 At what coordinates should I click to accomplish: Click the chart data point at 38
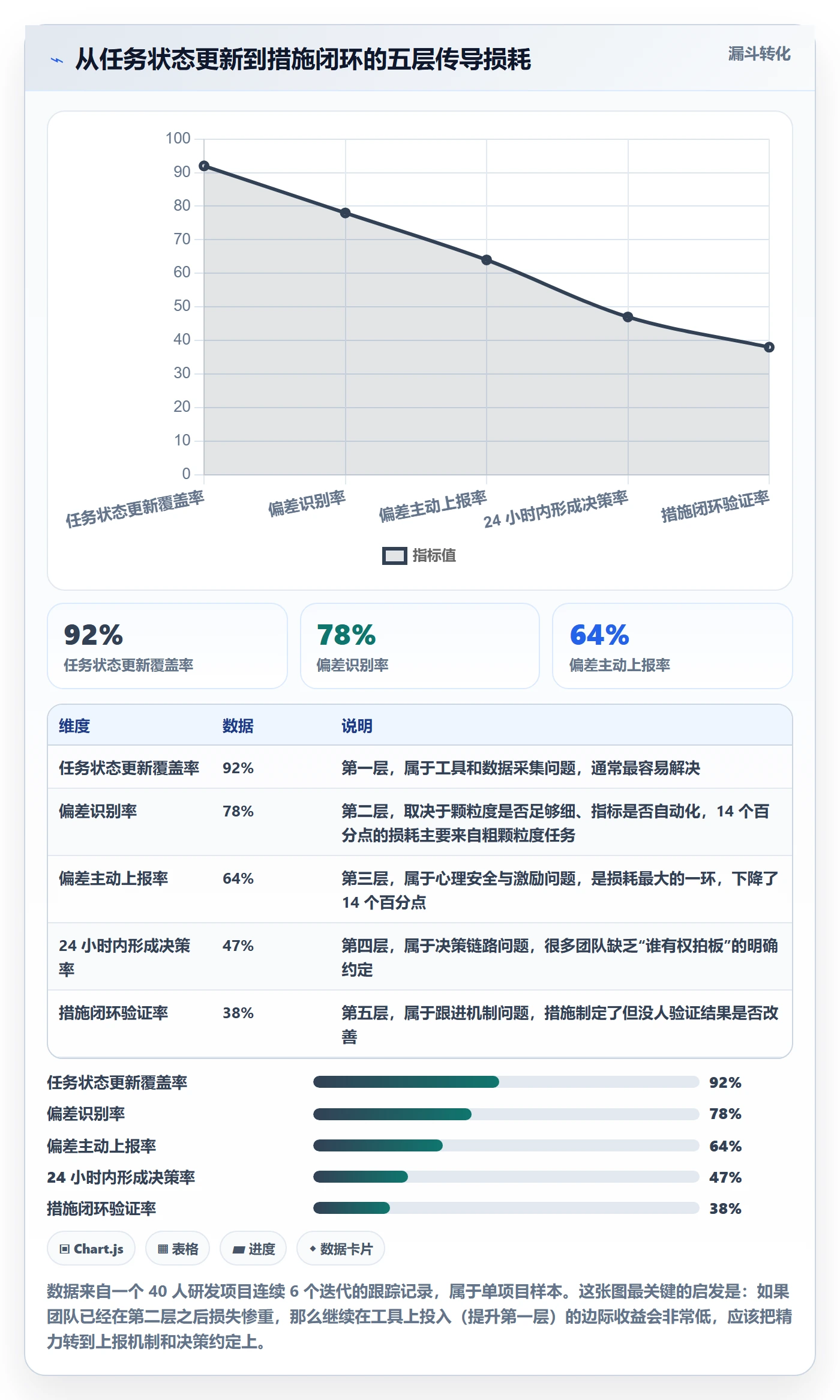coord(769,347)
